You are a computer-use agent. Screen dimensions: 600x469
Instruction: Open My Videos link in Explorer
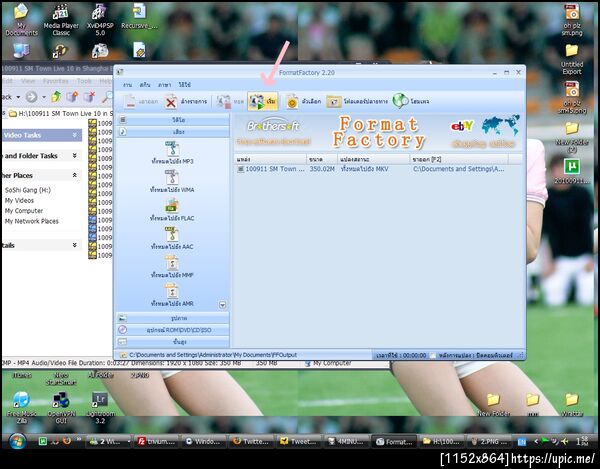click(x=19, y=200)
